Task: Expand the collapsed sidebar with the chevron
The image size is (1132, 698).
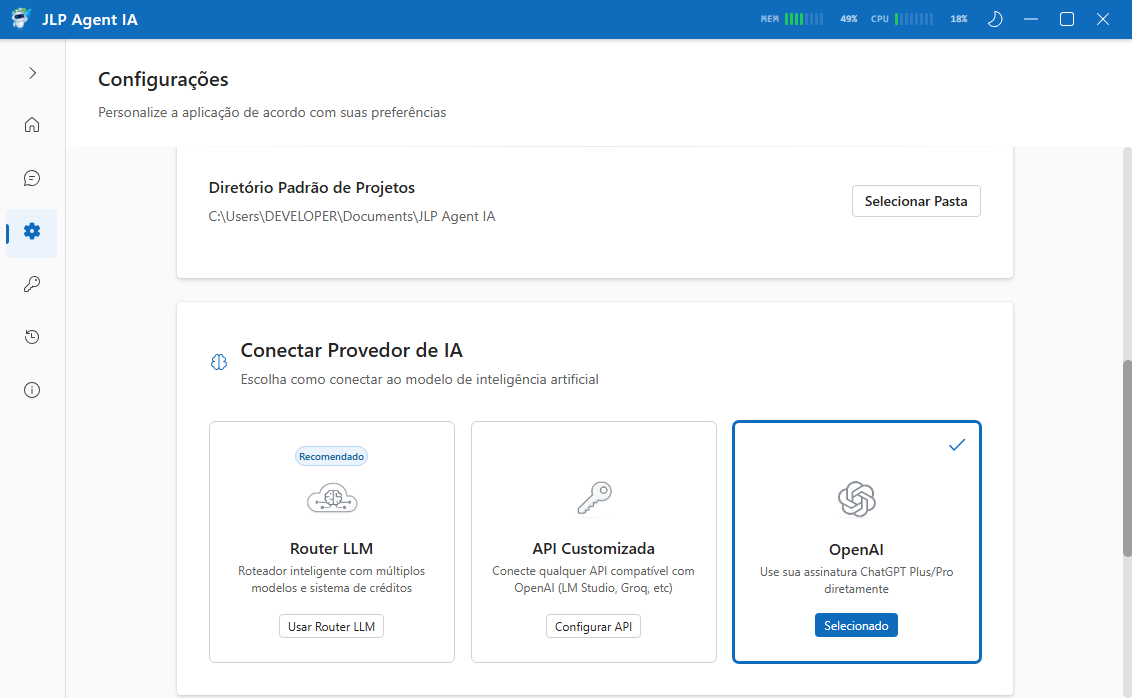Action: (x=31, y=72)
